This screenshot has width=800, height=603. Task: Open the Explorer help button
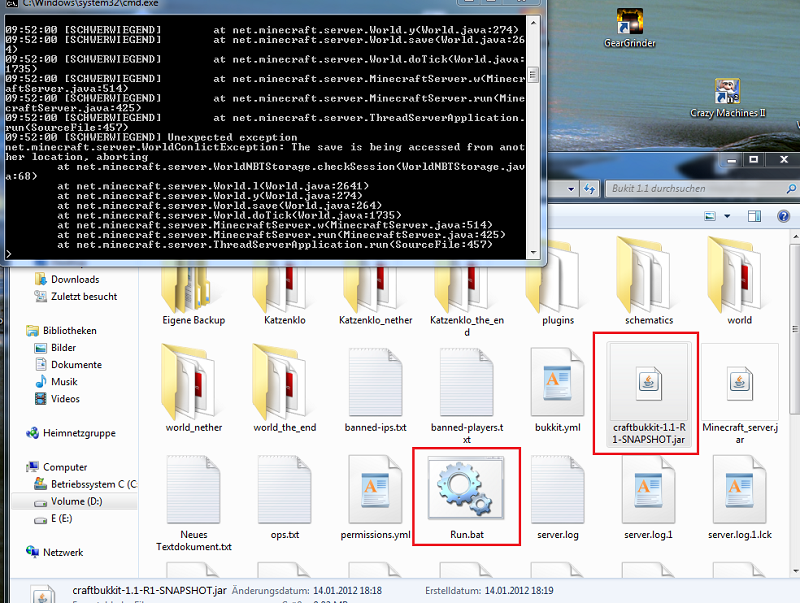click(783, 216)
